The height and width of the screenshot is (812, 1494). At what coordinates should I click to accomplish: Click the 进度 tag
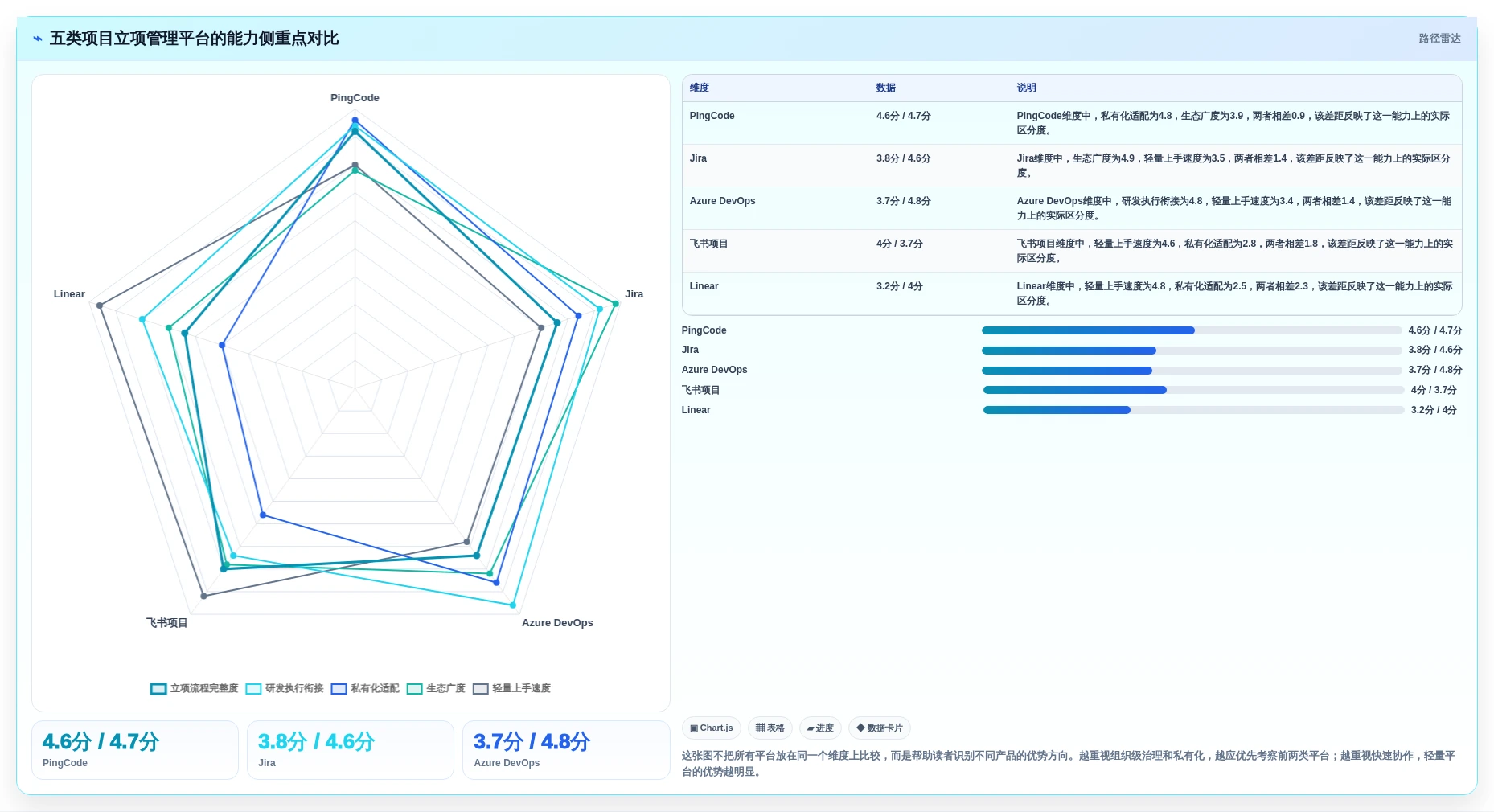coord(820,728)
